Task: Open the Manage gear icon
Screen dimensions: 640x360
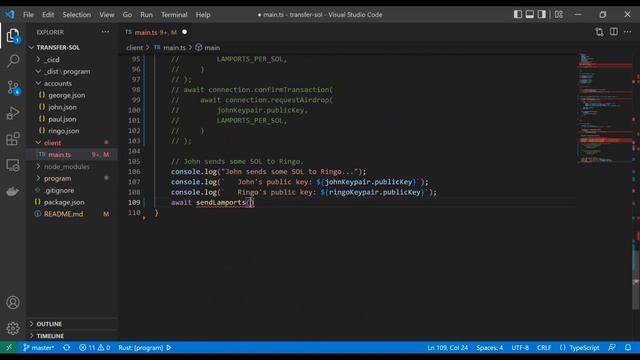Action: [13, 328]
